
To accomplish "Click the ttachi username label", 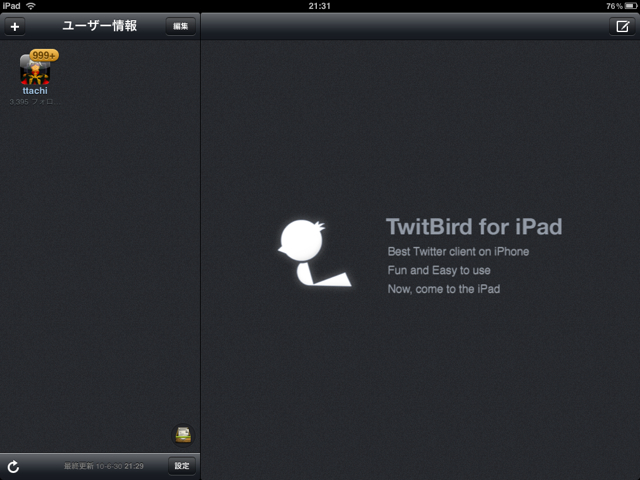I will 36,91.
